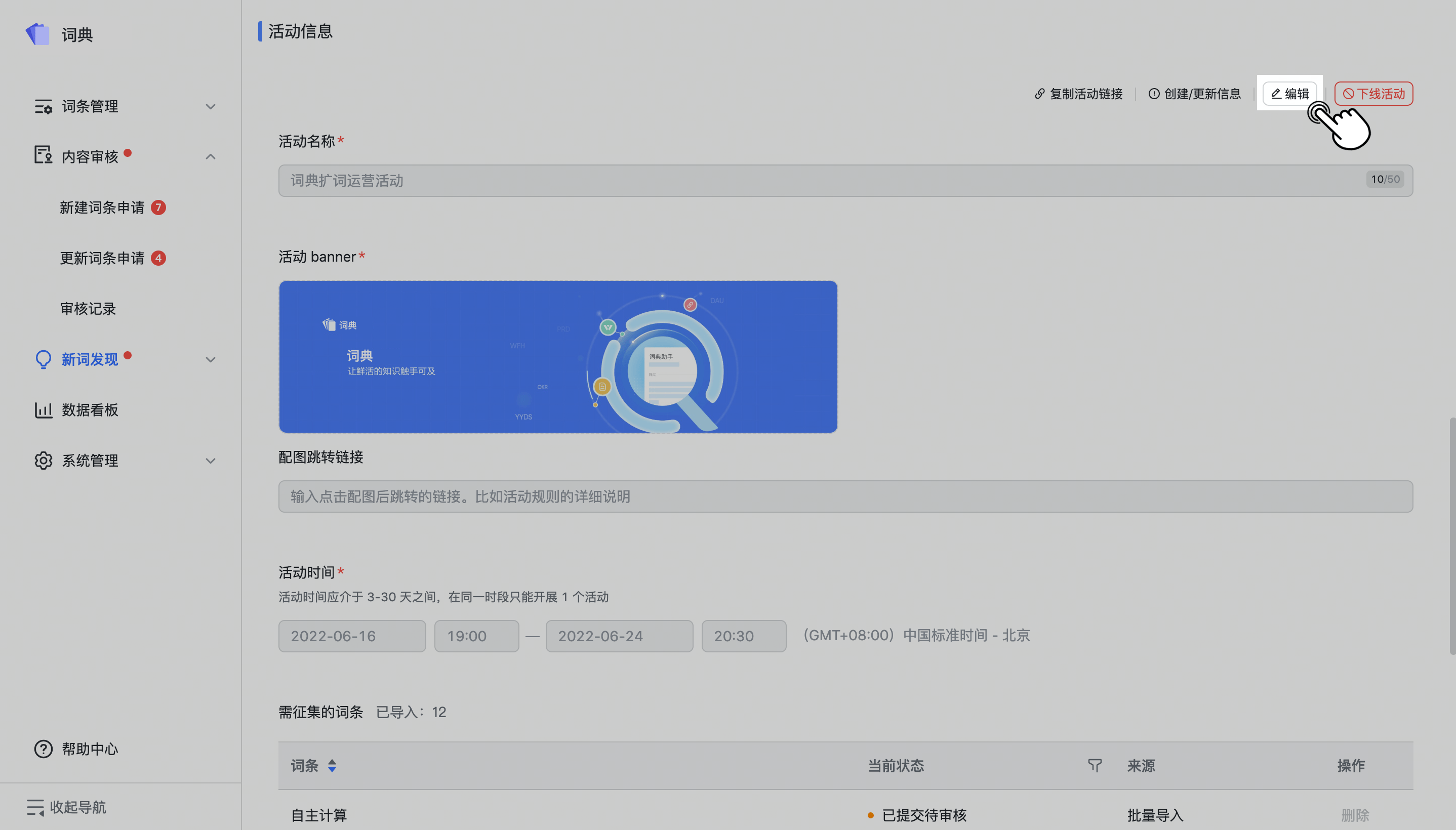Click the 新词发现 lightbulb icon
The image size is (1456, 830).
point(44,359)
